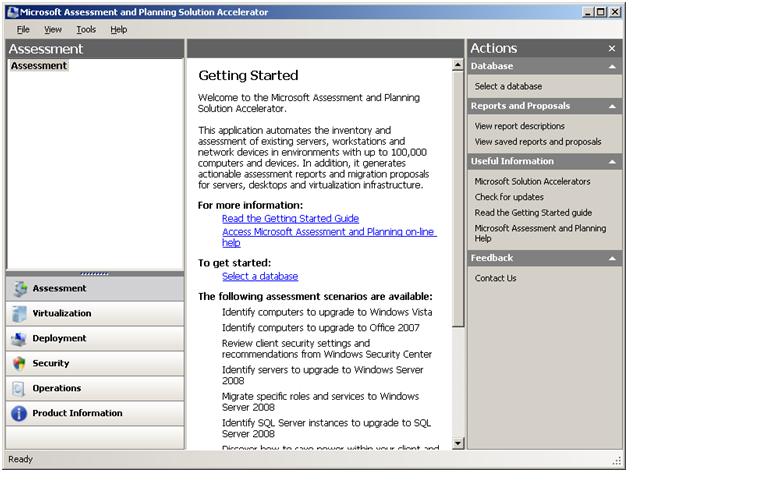Viewport: 784px width, 502px height.
Task: Collapse the Useful Information section
Action: click(612, 161)
